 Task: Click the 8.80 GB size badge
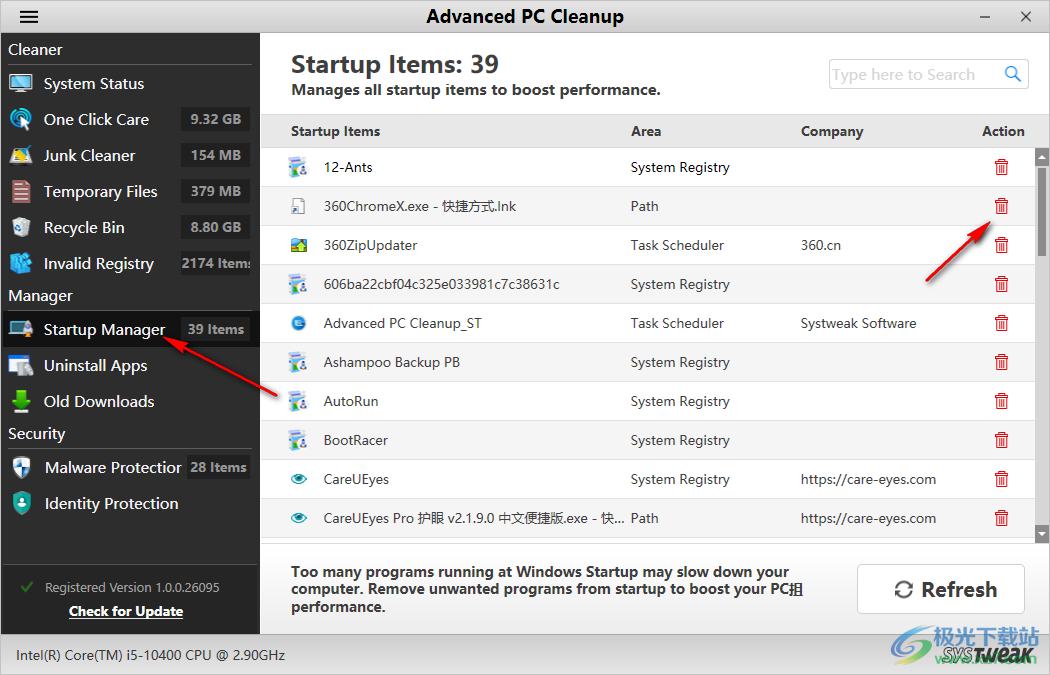click(x=216, y=227)
